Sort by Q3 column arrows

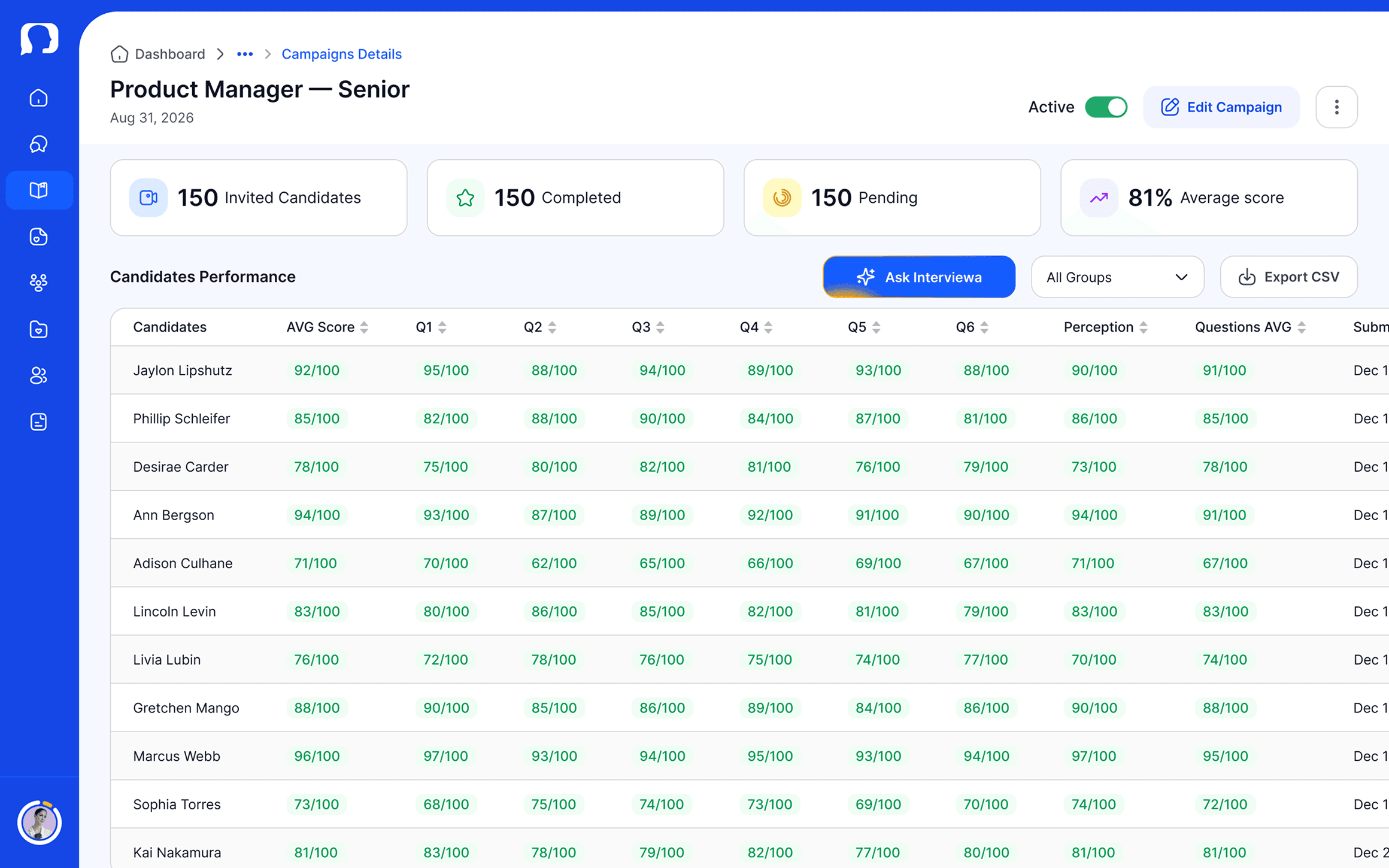click(x=660, y=327)
